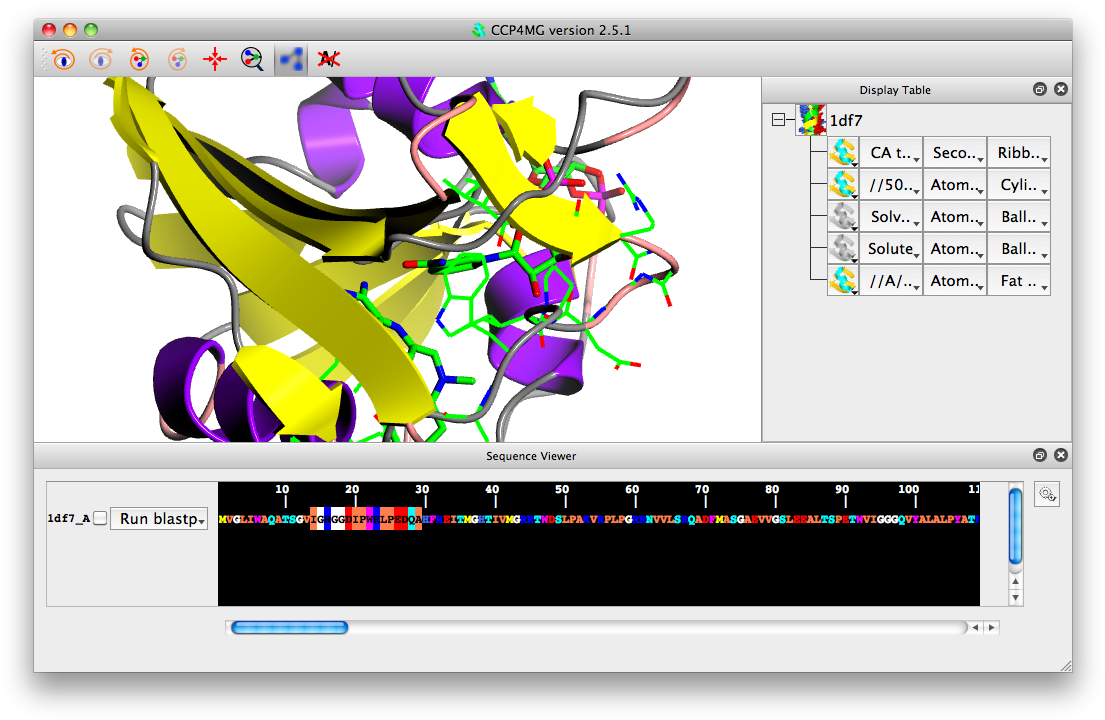
Task: Open the zoom picking magnifier tool
Action: click(x=252, y=58)
